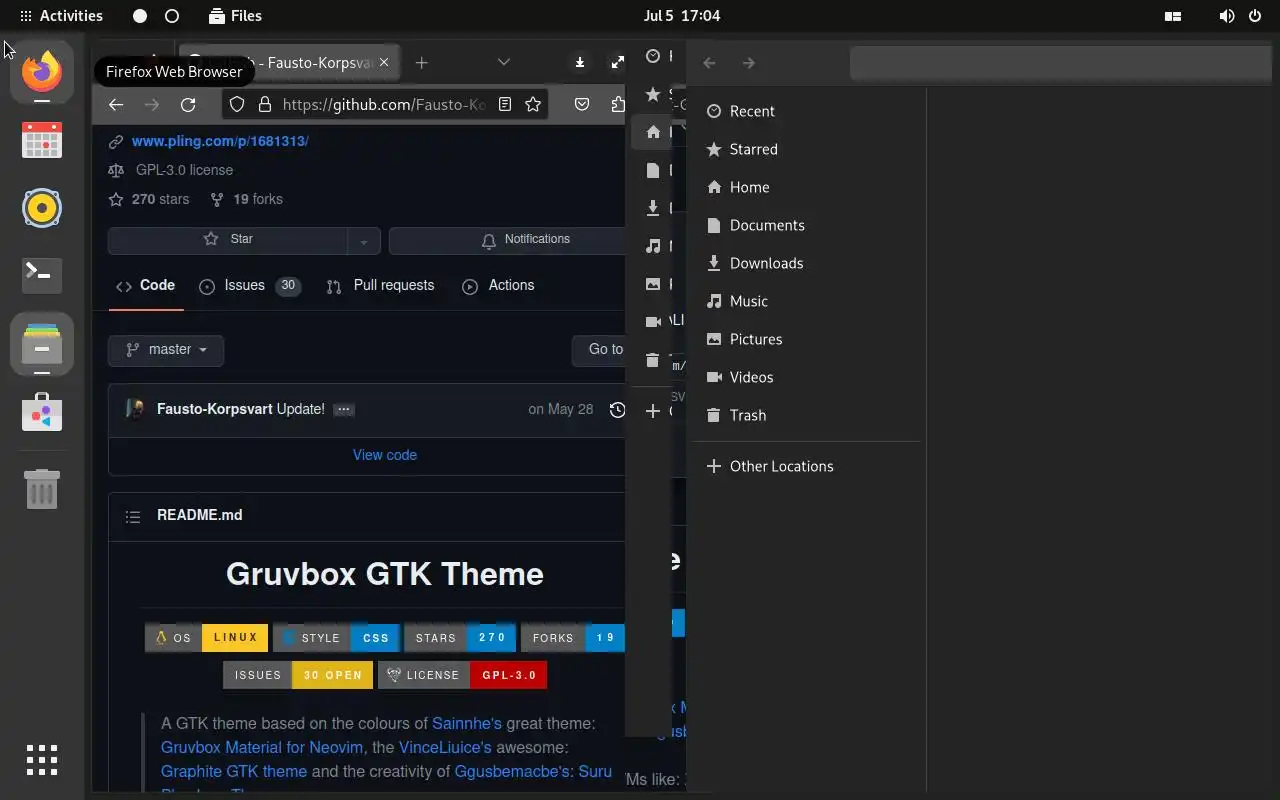The image size is (1280, 800).
Task: Close the Fausto-Korpsvart Firefox tab
Action: [x=384, y=62]
